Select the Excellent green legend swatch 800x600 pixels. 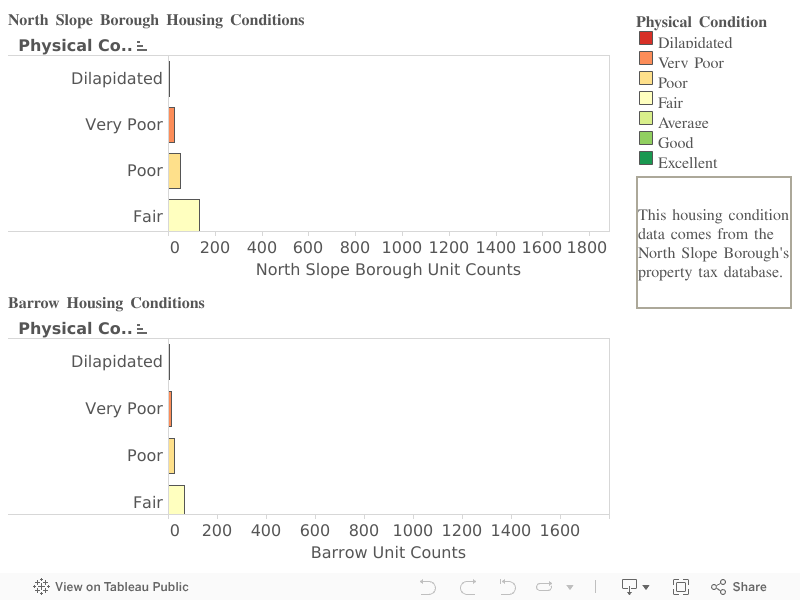(646, 159)
